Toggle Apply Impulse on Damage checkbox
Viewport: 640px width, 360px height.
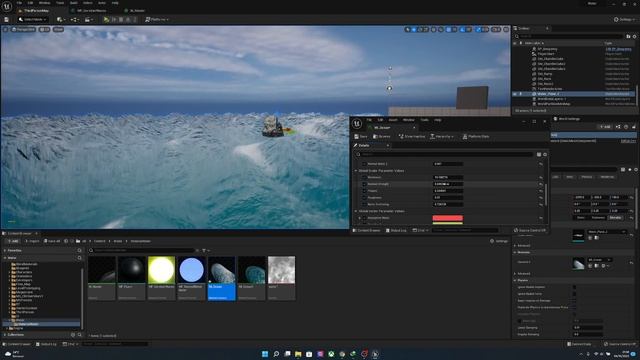(574, 300)
